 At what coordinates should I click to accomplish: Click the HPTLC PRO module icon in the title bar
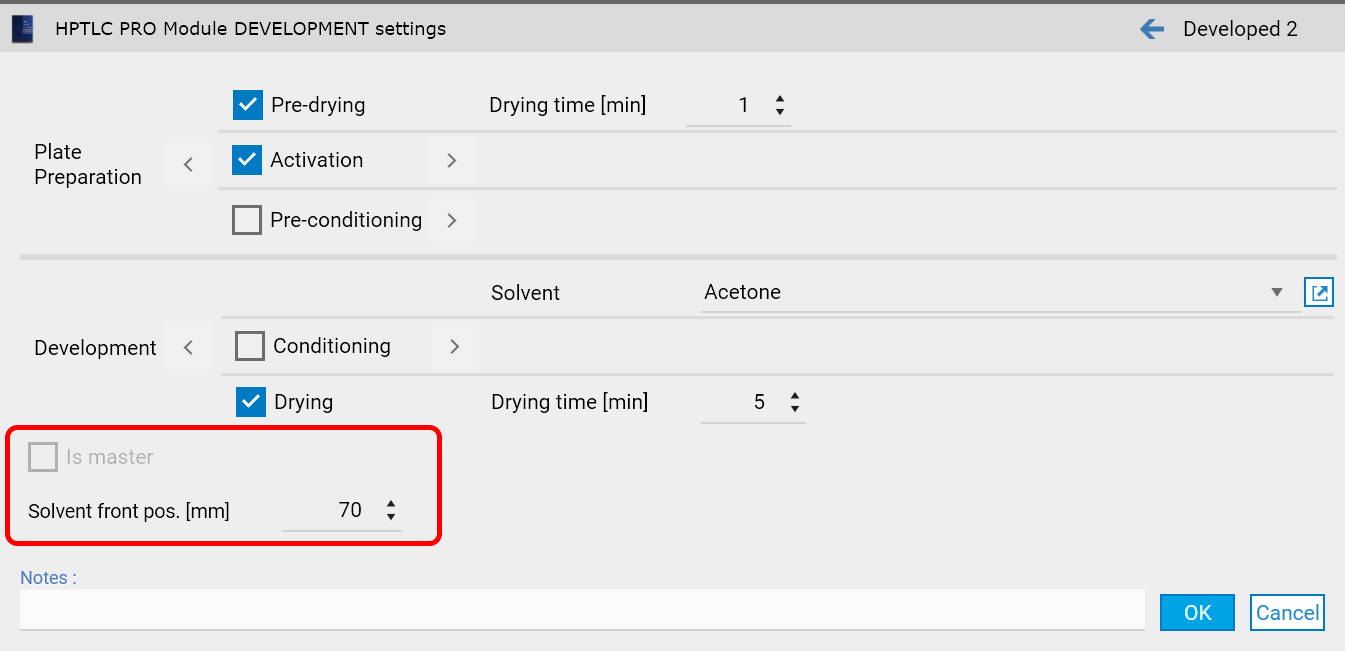pos(22,29)
